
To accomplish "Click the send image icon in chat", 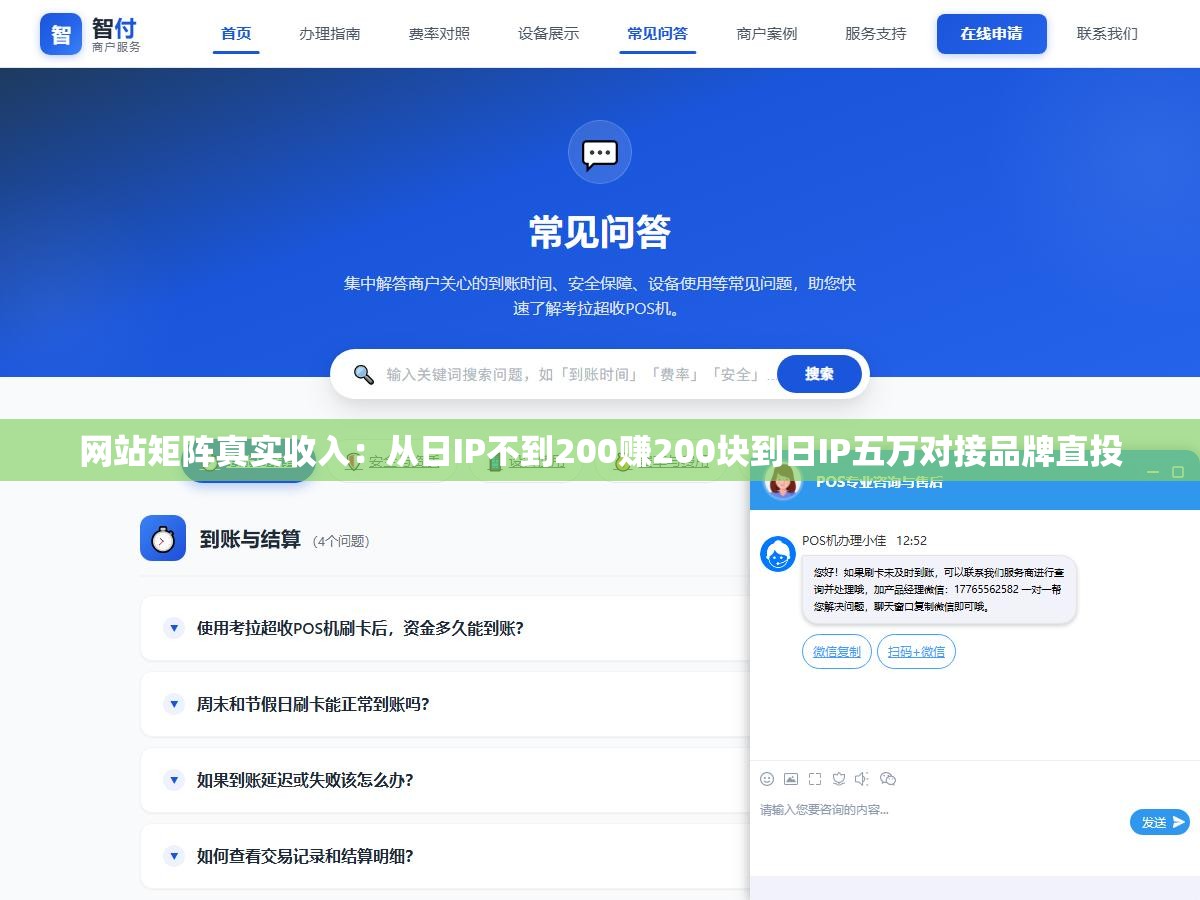I will [x=791, y=779].
